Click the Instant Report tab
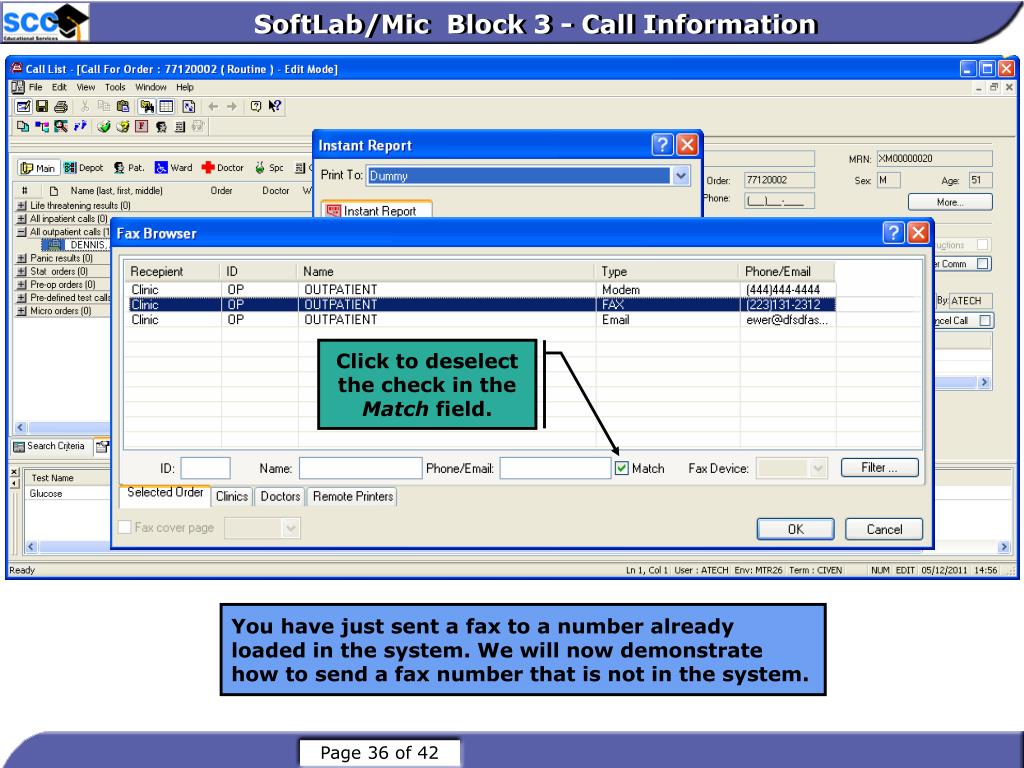Screen dimensions: 1024x768 [x=376, y=210]
